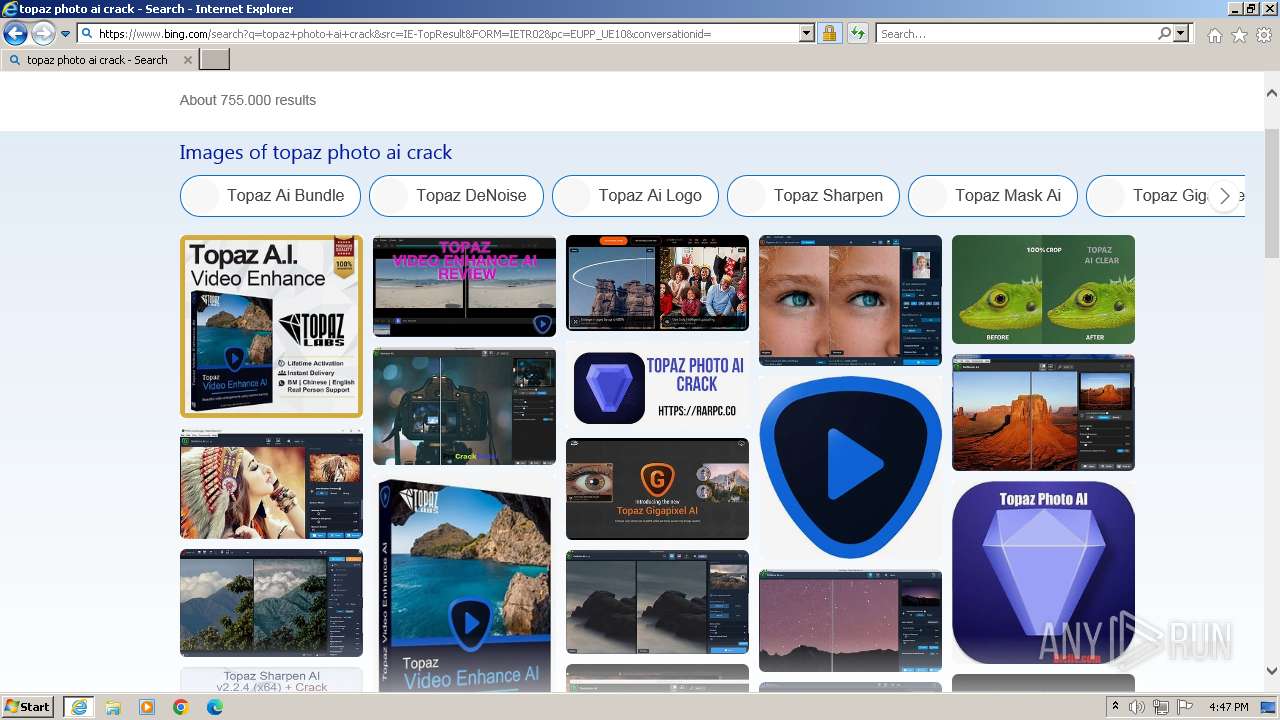The image size is (1280, 720).
Task: Open the recent pages dropdown arrow
Action: click(65, 34)
